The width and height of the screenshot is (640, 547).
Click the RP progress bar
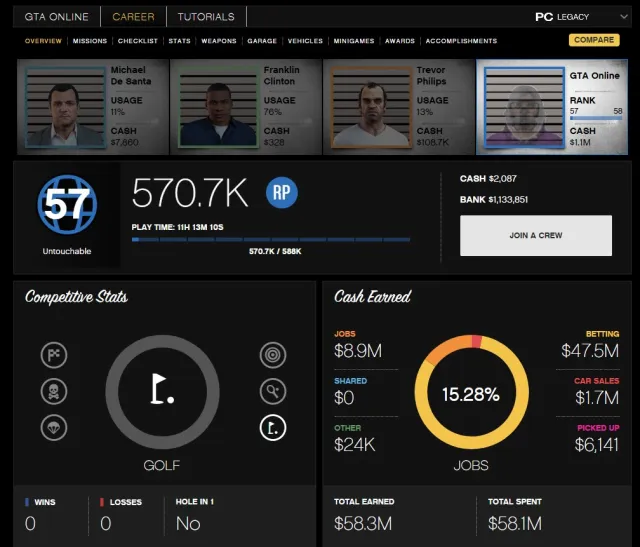pyautogui.click(x=271, y=240)
